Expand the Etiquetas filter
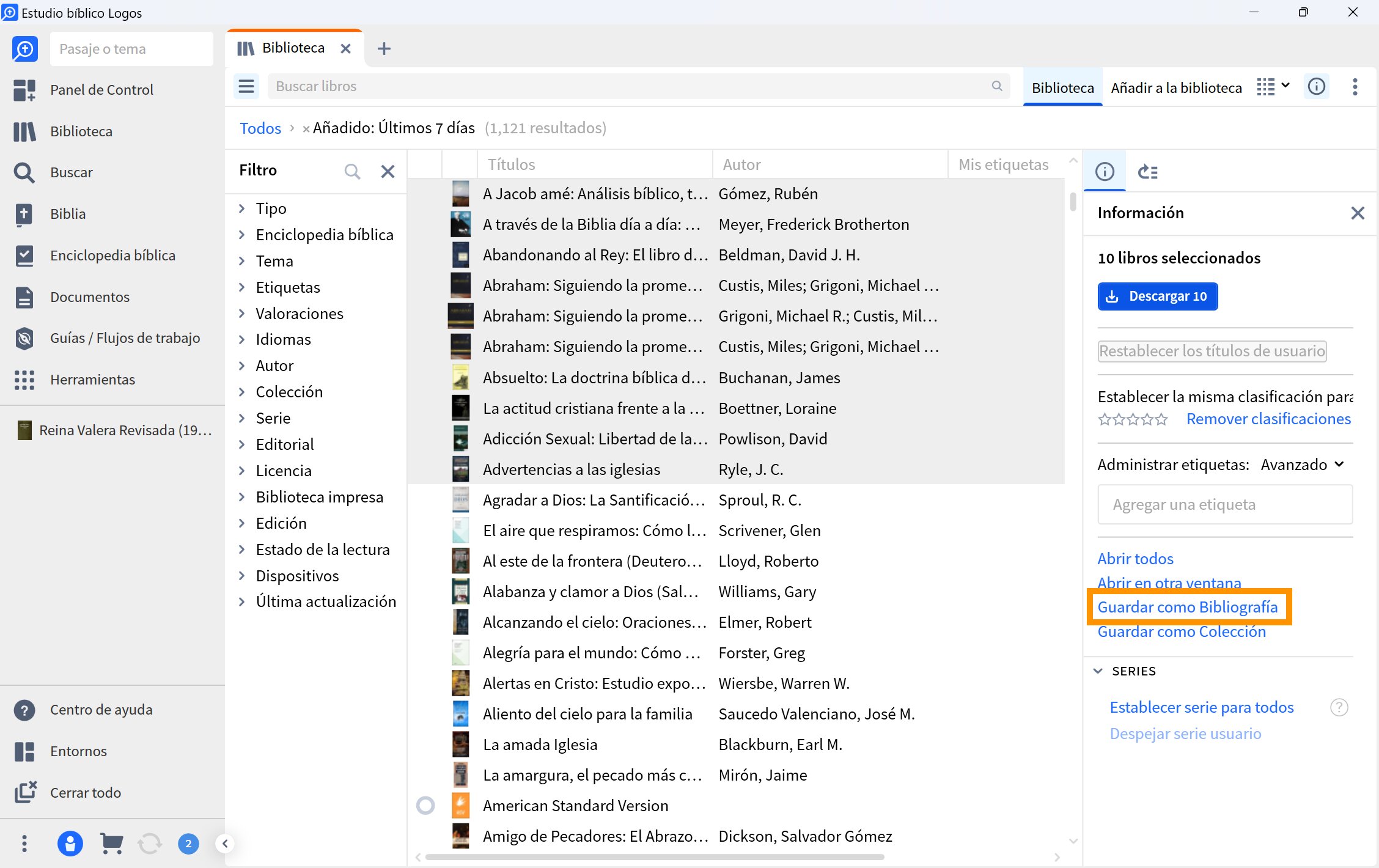The height and width of the screenshot is (868, 1379). [x=242, y=287]
